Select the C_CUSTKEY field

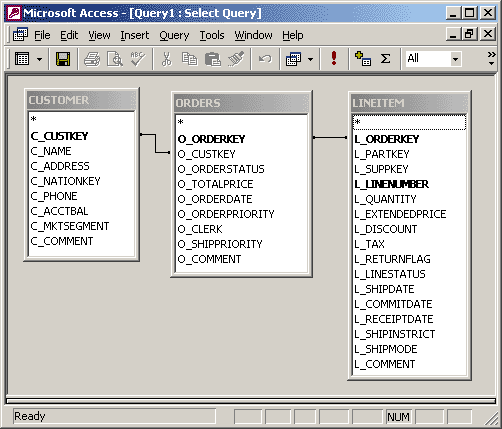82,136
